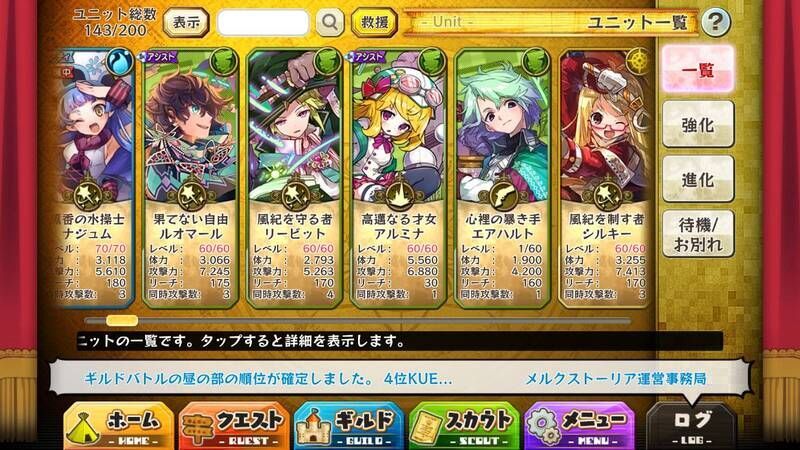Tap the wind element icon on Luomar's card
The image size is (800, 450).
point(224,62)
